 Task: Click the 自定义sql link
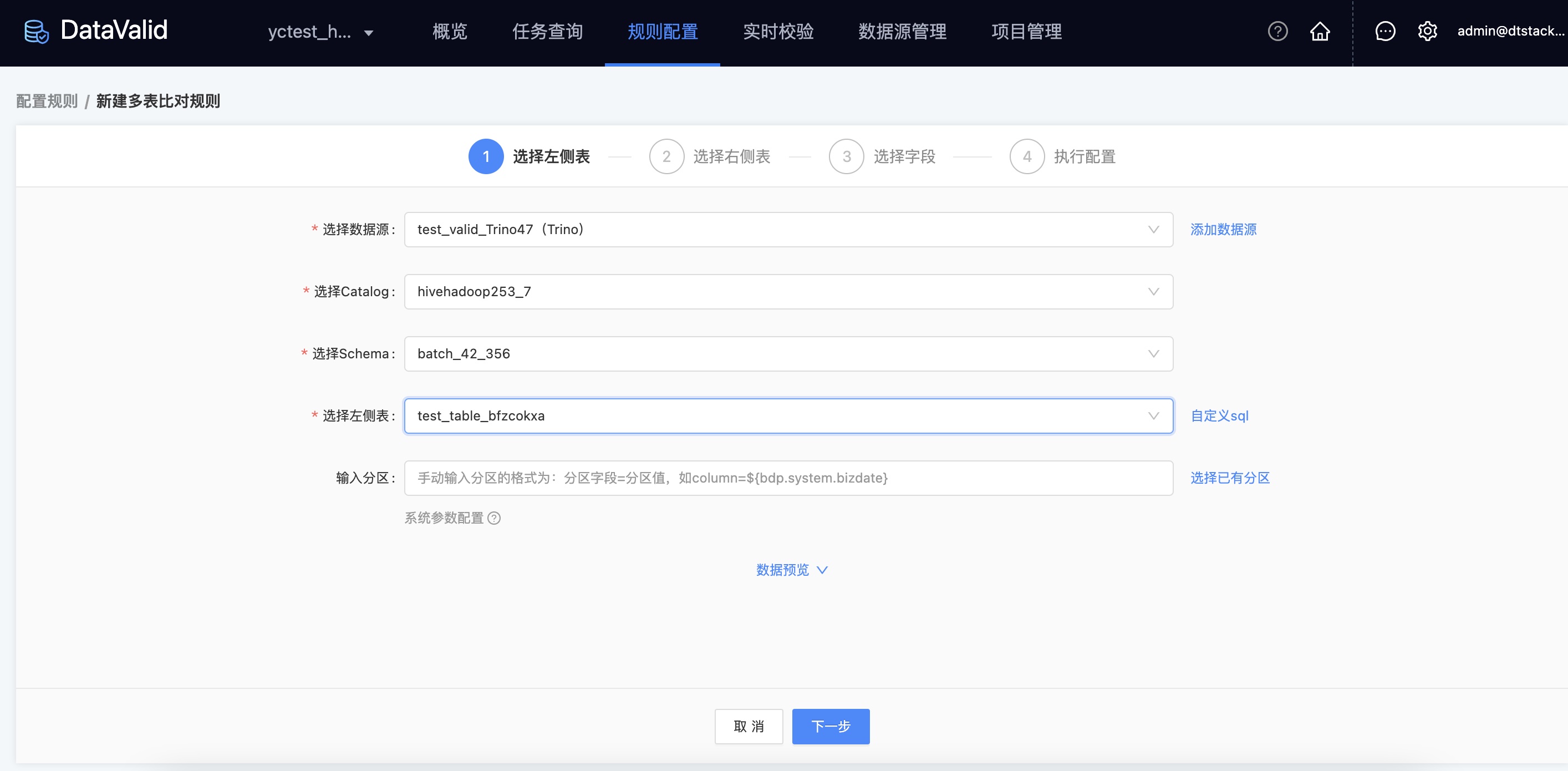click(x=1219, y=416)
